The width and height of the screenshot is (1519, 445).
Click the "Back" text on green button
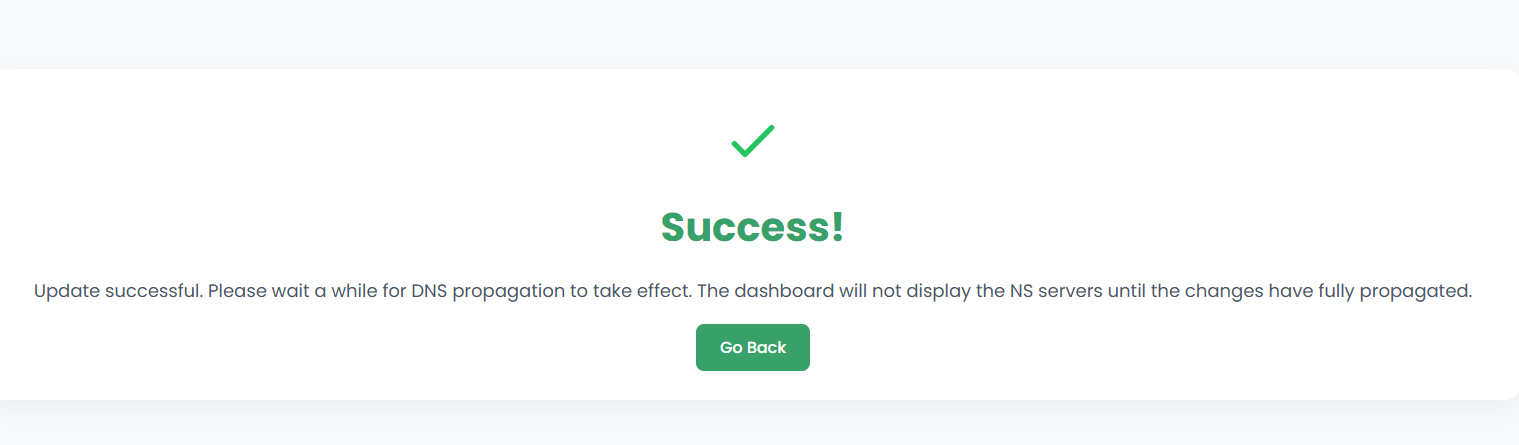(x=767, y=348)
